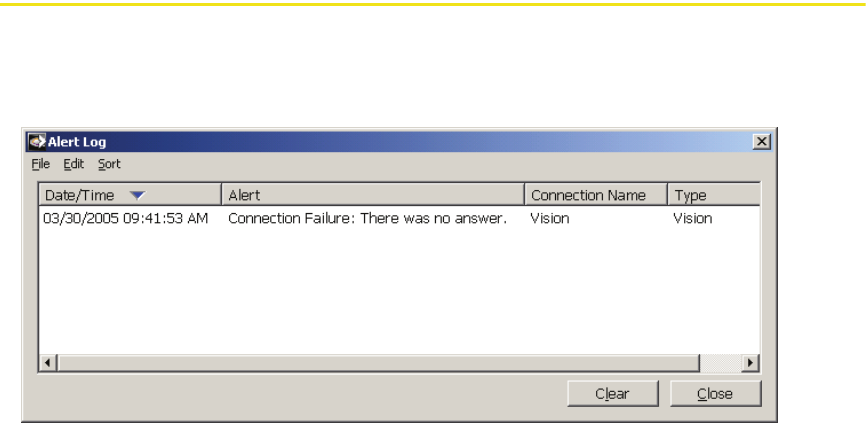The height and width of the screenshot is (423, 866).
Task: Select the 03/30/2005 09:41:53 AM entry
Action: [126, 219]
